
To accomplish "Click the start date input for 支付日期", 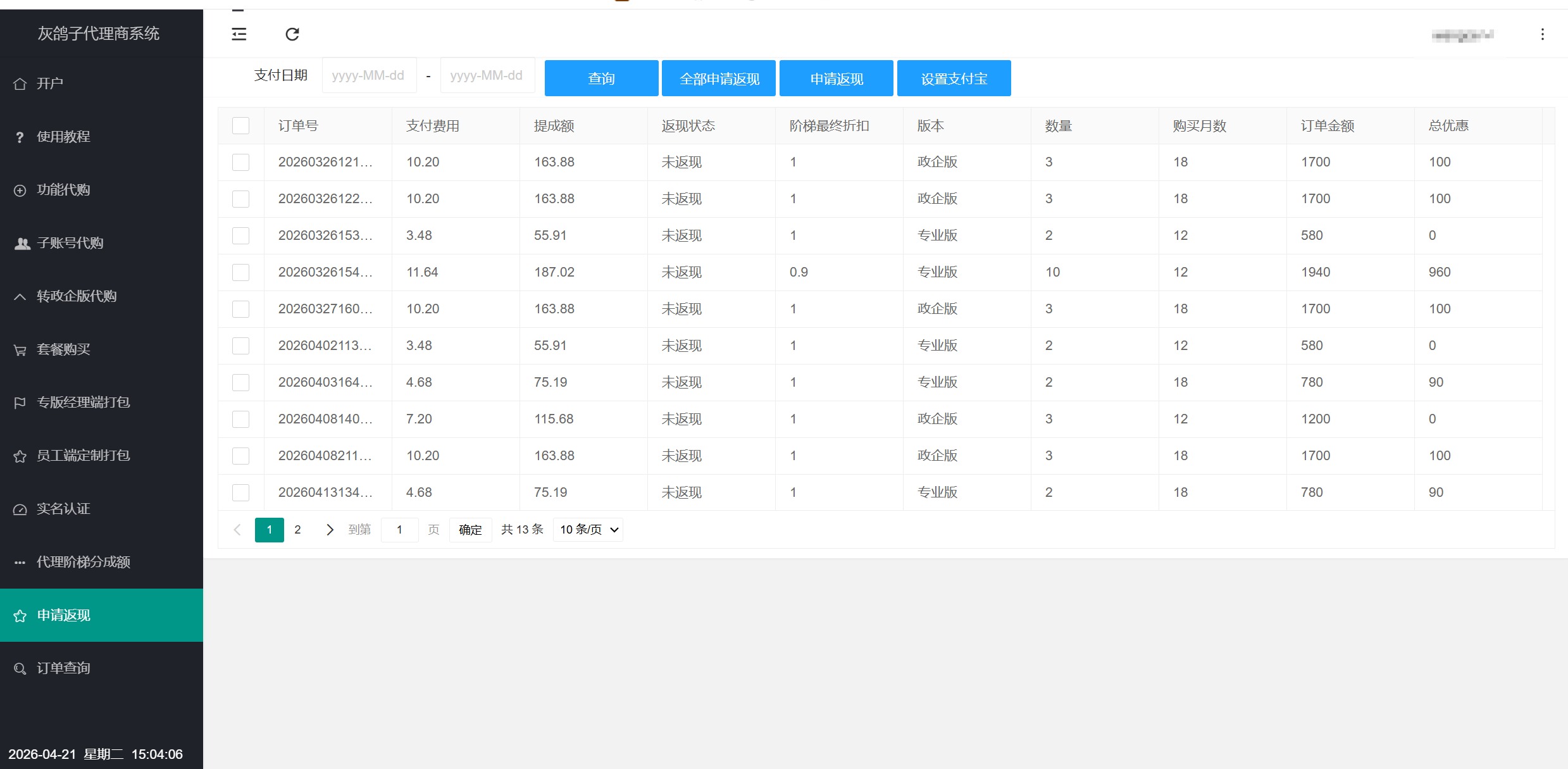I will [x=369, y=76].
